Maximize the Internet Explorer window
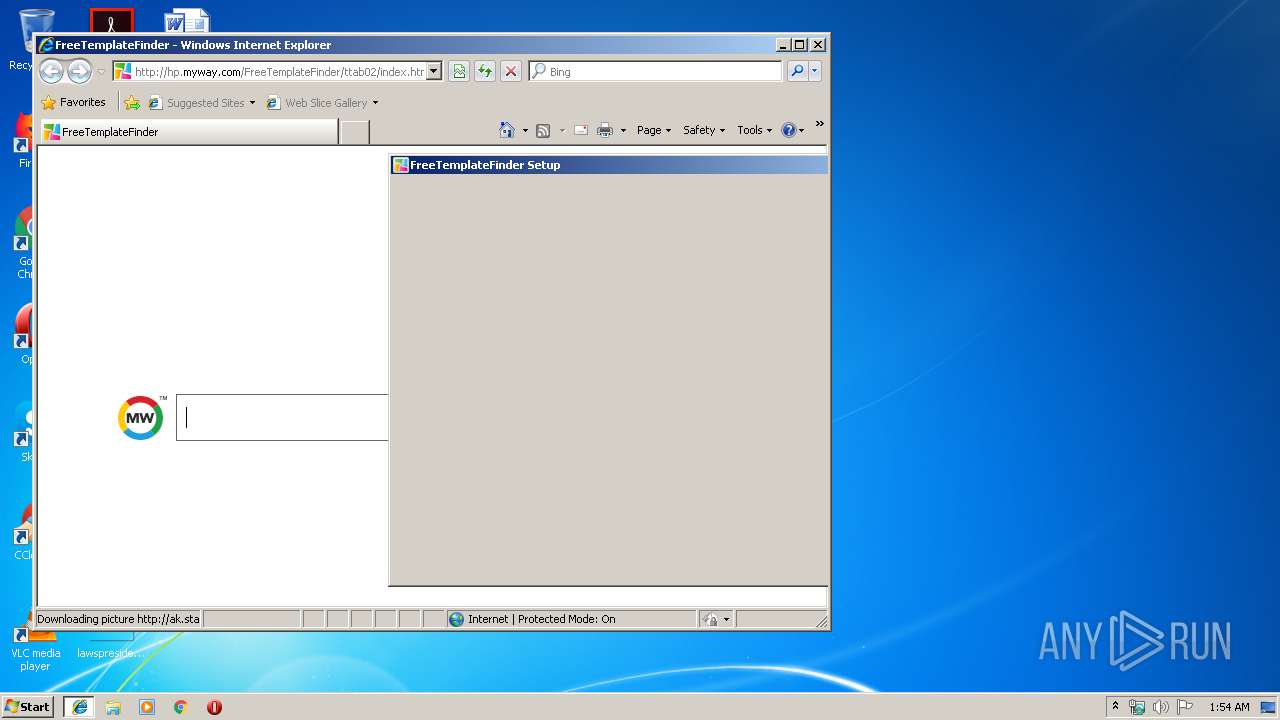Screen dimensions: 1280x720 [800, 44]
